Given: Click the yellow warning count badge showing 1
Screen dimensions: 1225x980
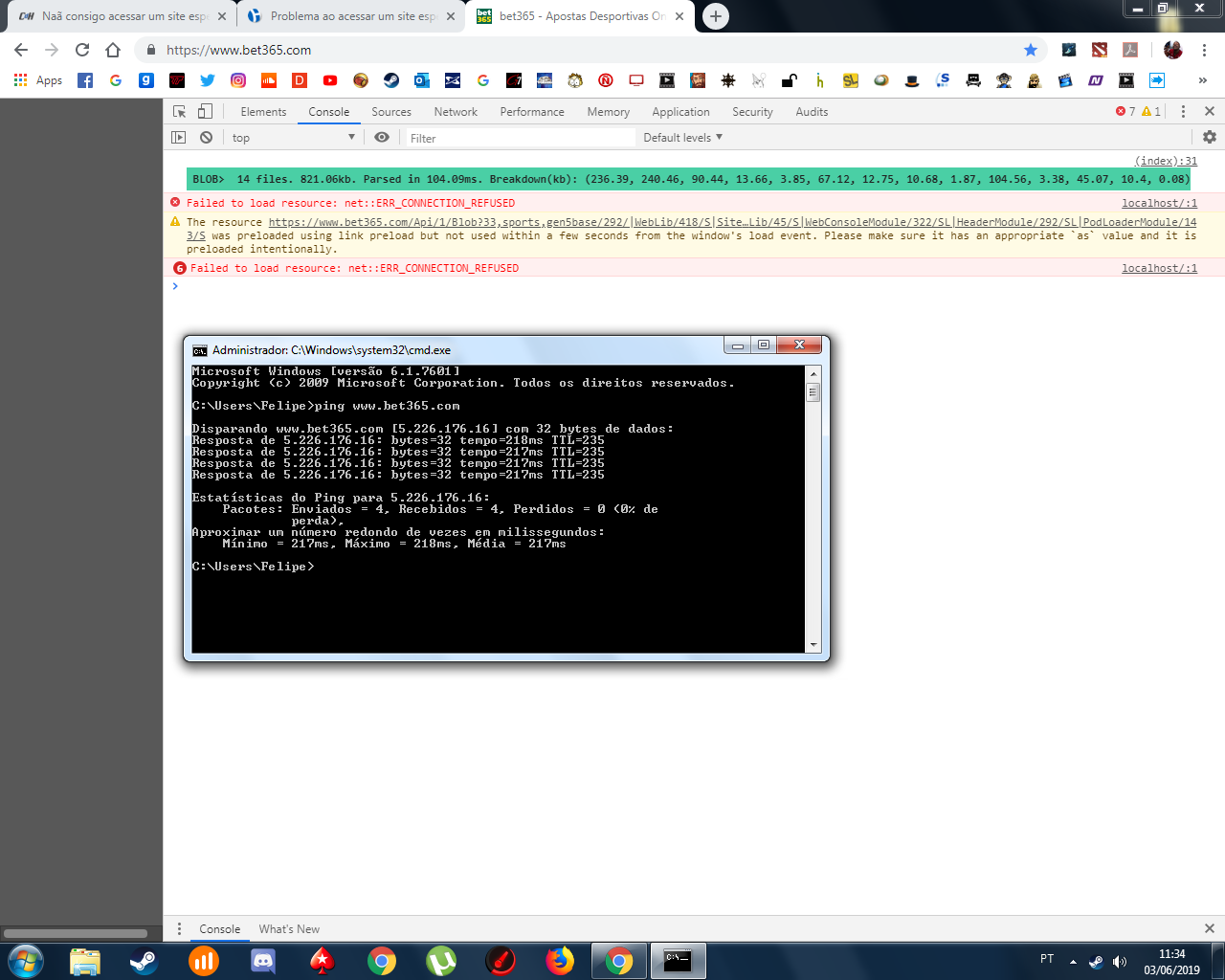Looking at the screenshot, I should [1151, 112].
